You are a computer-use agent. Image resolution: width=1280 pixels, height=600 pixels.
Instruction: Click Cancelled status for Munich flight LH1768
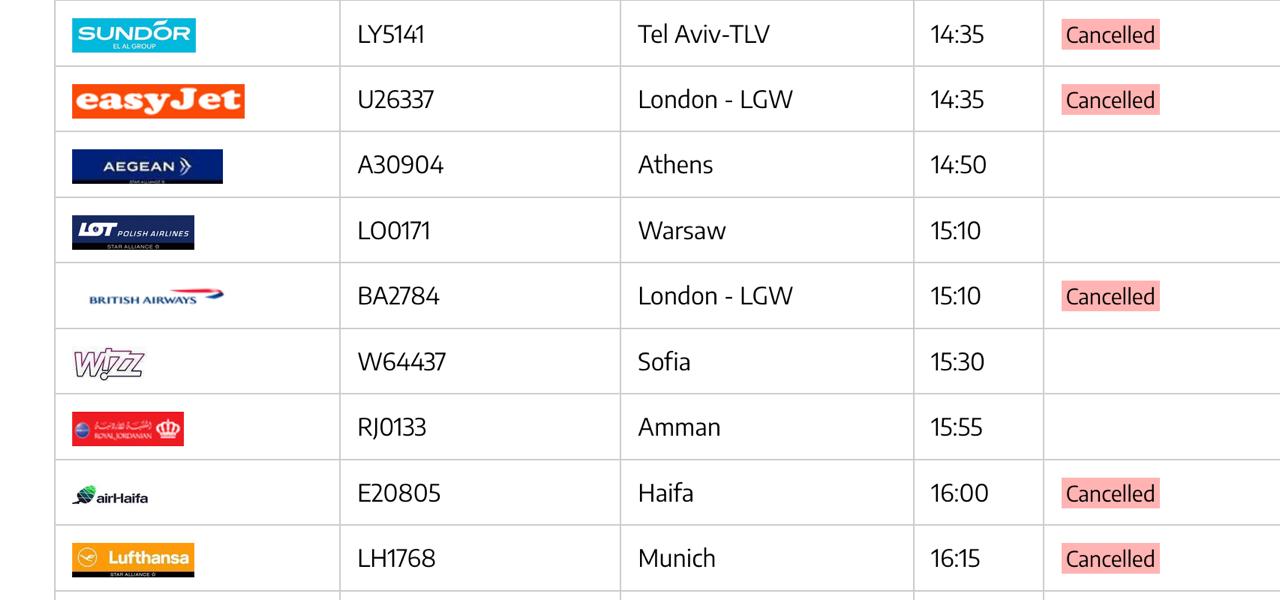tap(1110, 559)
